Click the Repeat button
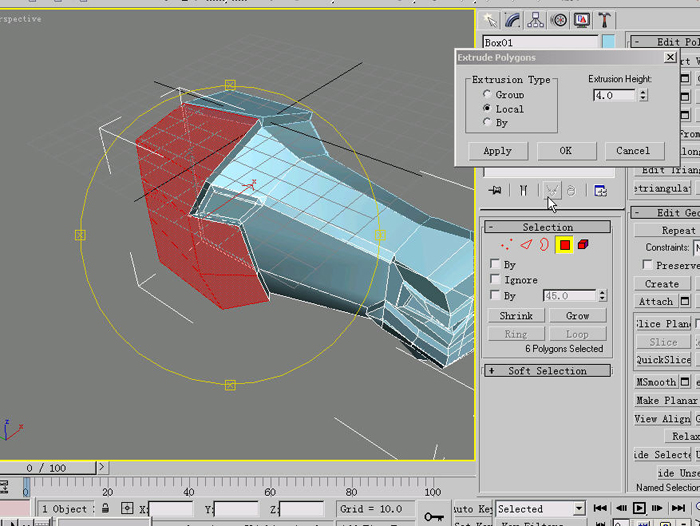 coord(667,230)
